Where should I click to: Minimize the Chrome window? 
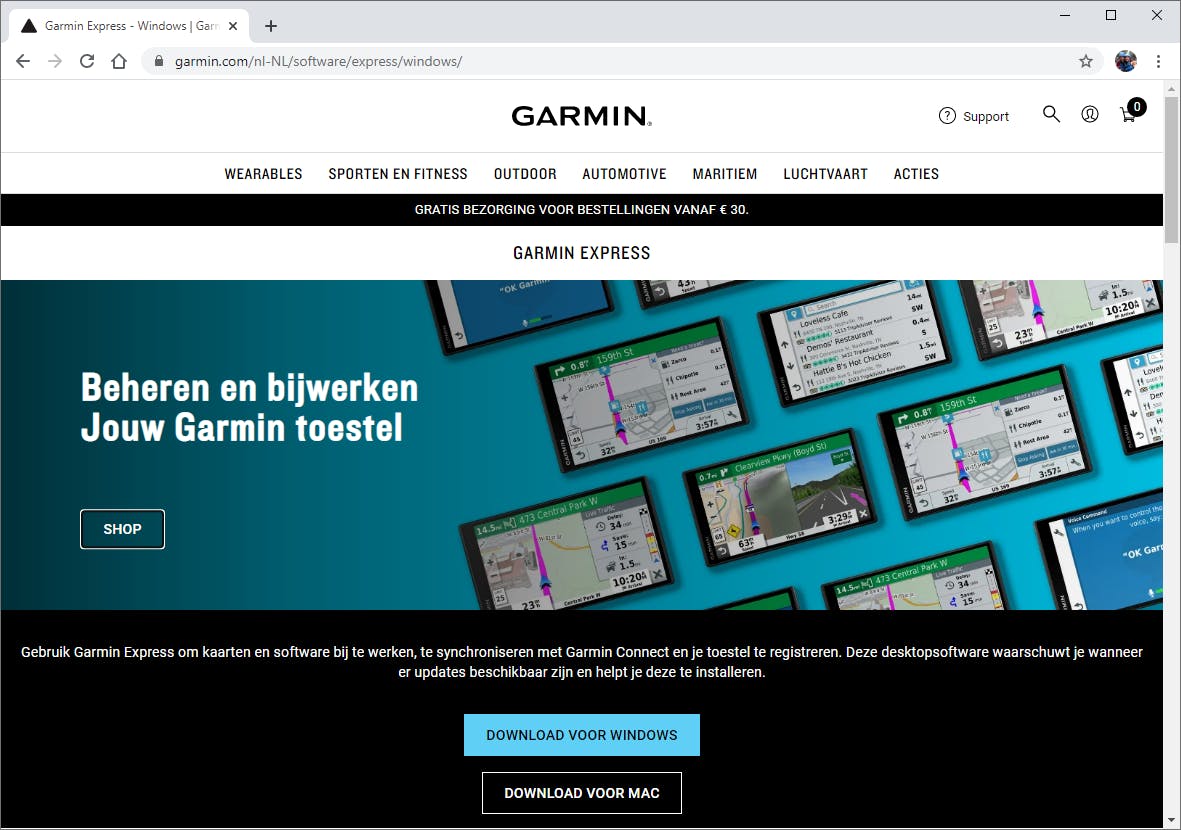1065,15
